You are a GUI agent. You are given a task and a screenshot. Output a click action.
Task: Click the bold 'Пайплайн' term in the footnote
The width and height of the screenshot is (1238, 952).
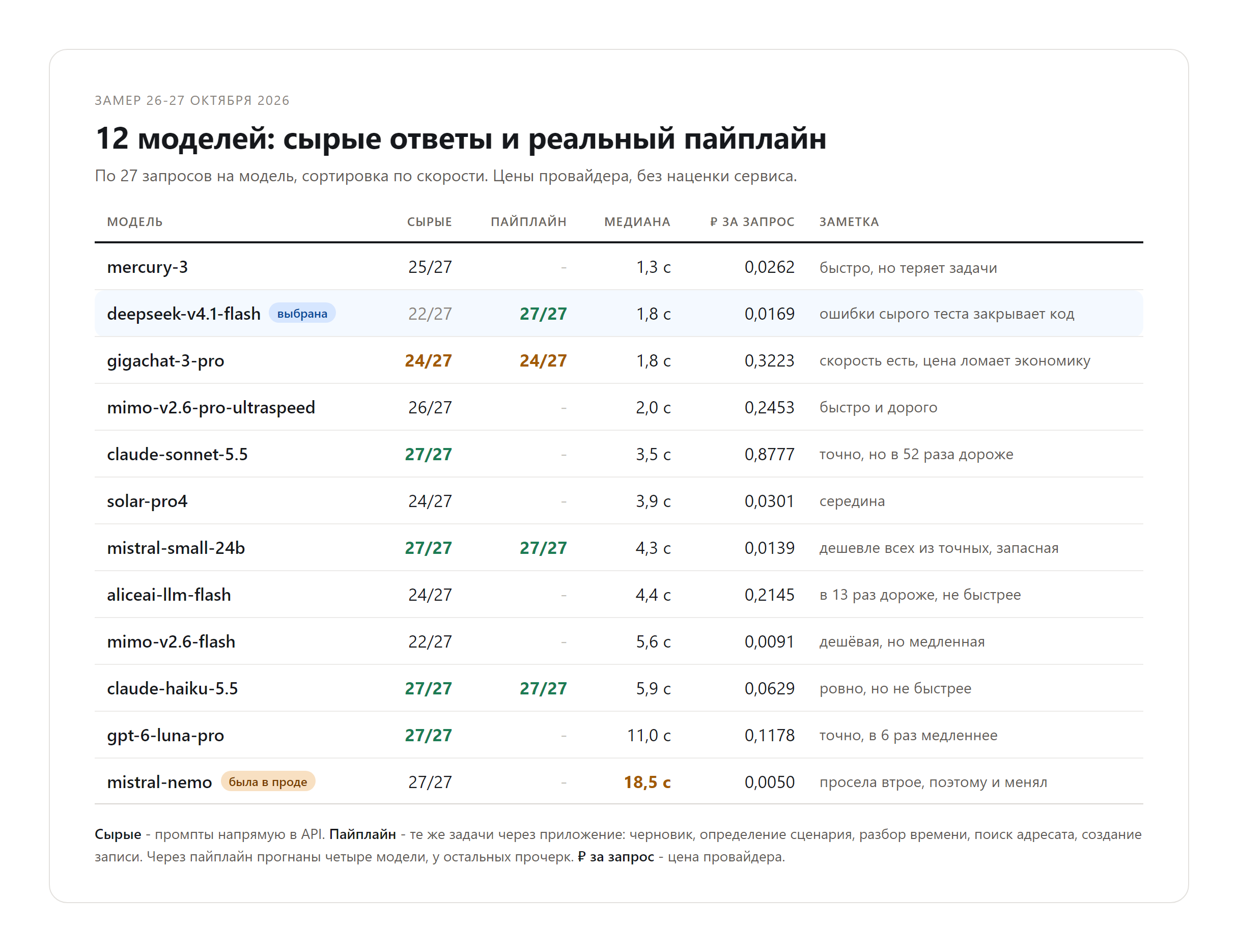point(362,834)
